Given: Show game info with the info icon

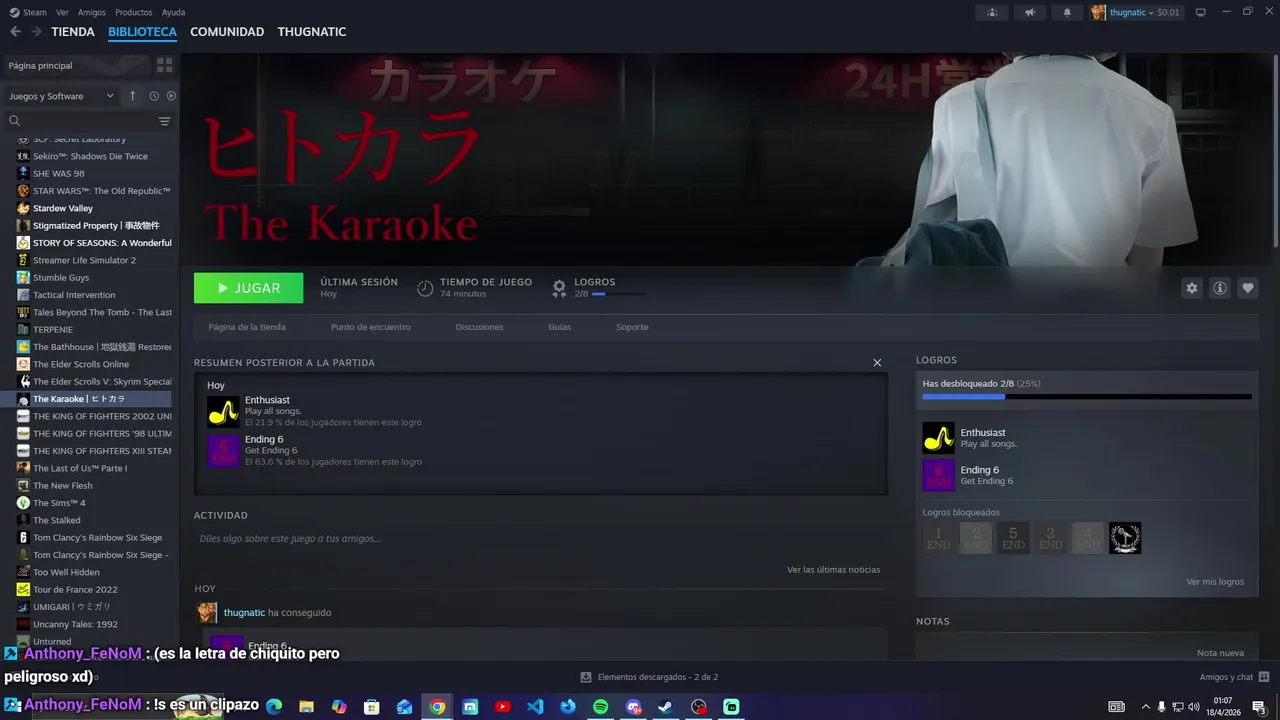Looking at the screenshot, I should tap(1220, 288).
